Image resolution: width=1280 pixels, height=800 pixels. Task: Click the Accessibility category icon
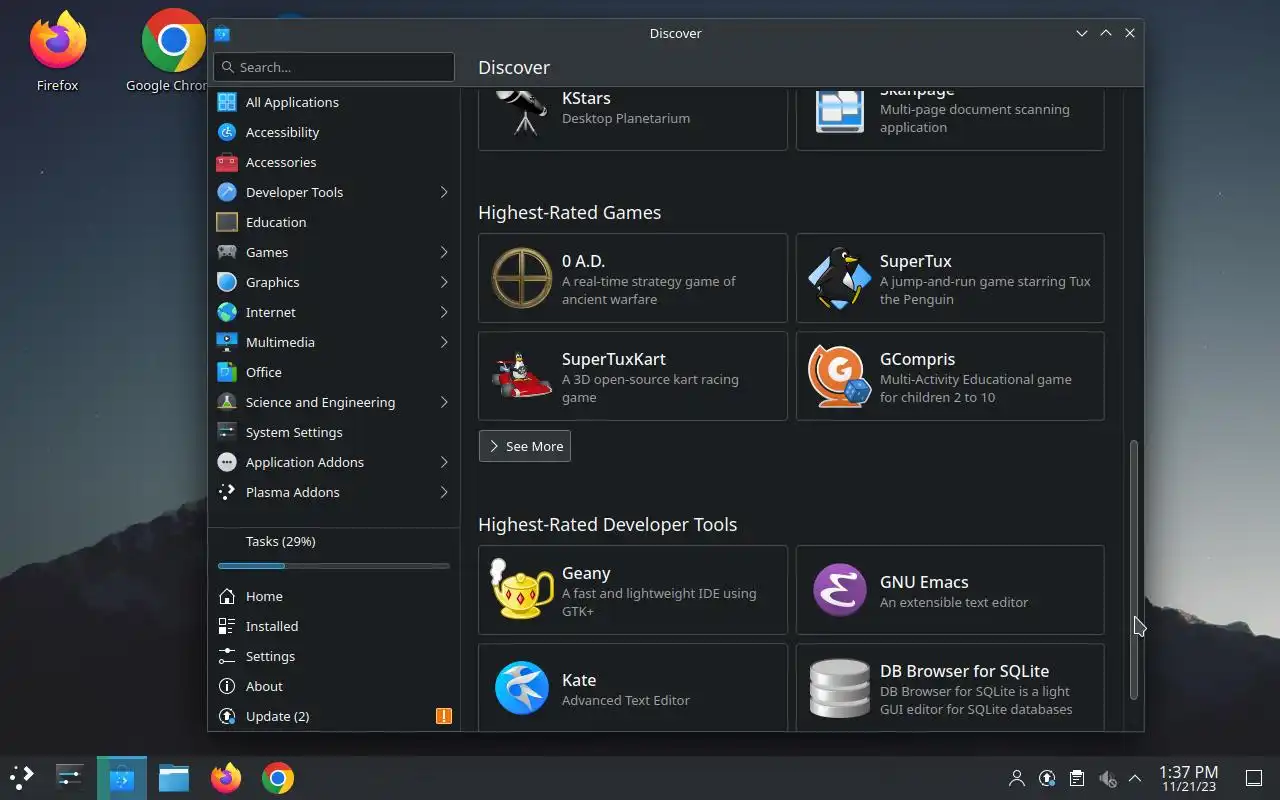tap(227, 132)
